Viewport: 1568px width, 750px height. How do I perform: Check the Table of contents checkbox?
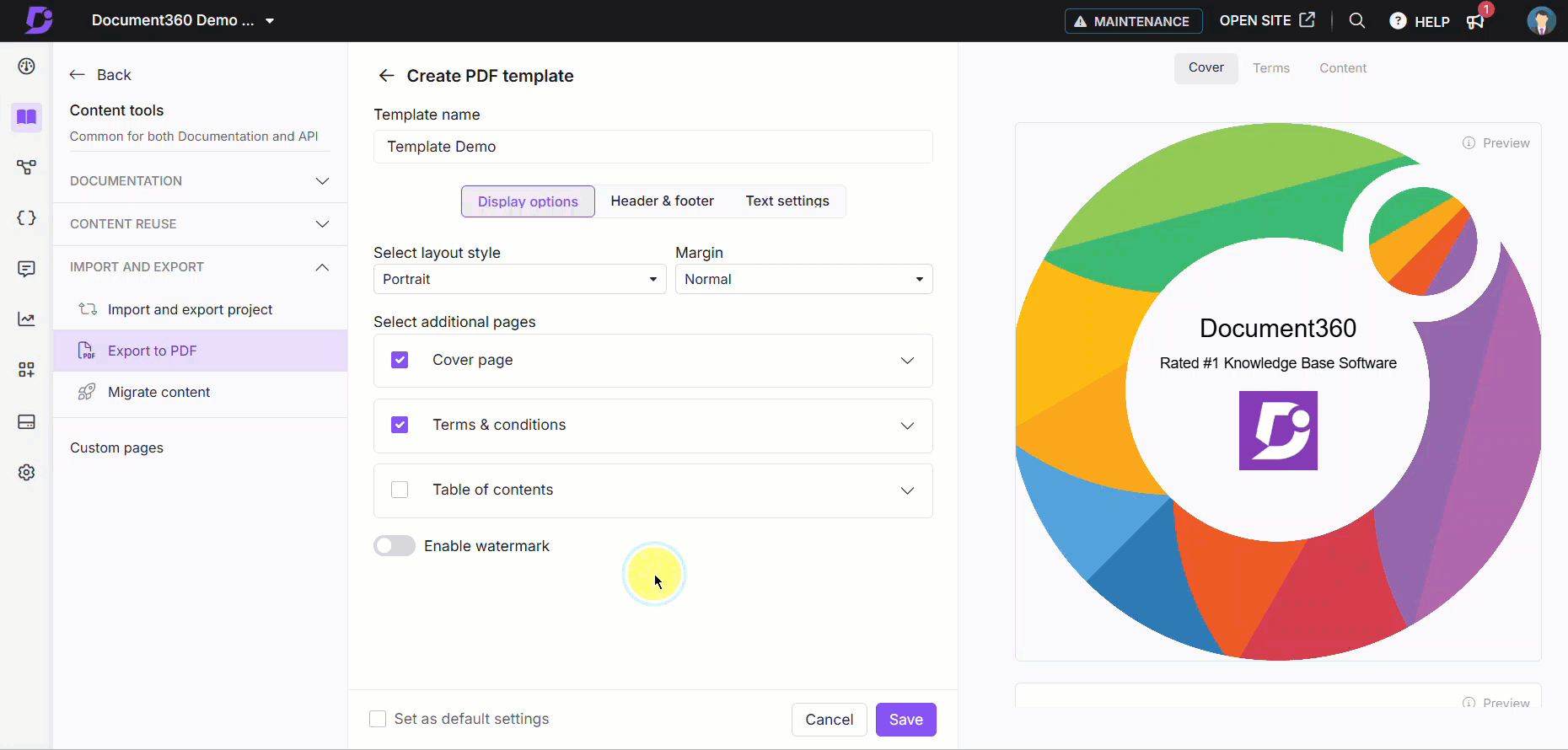coord(400,490)
